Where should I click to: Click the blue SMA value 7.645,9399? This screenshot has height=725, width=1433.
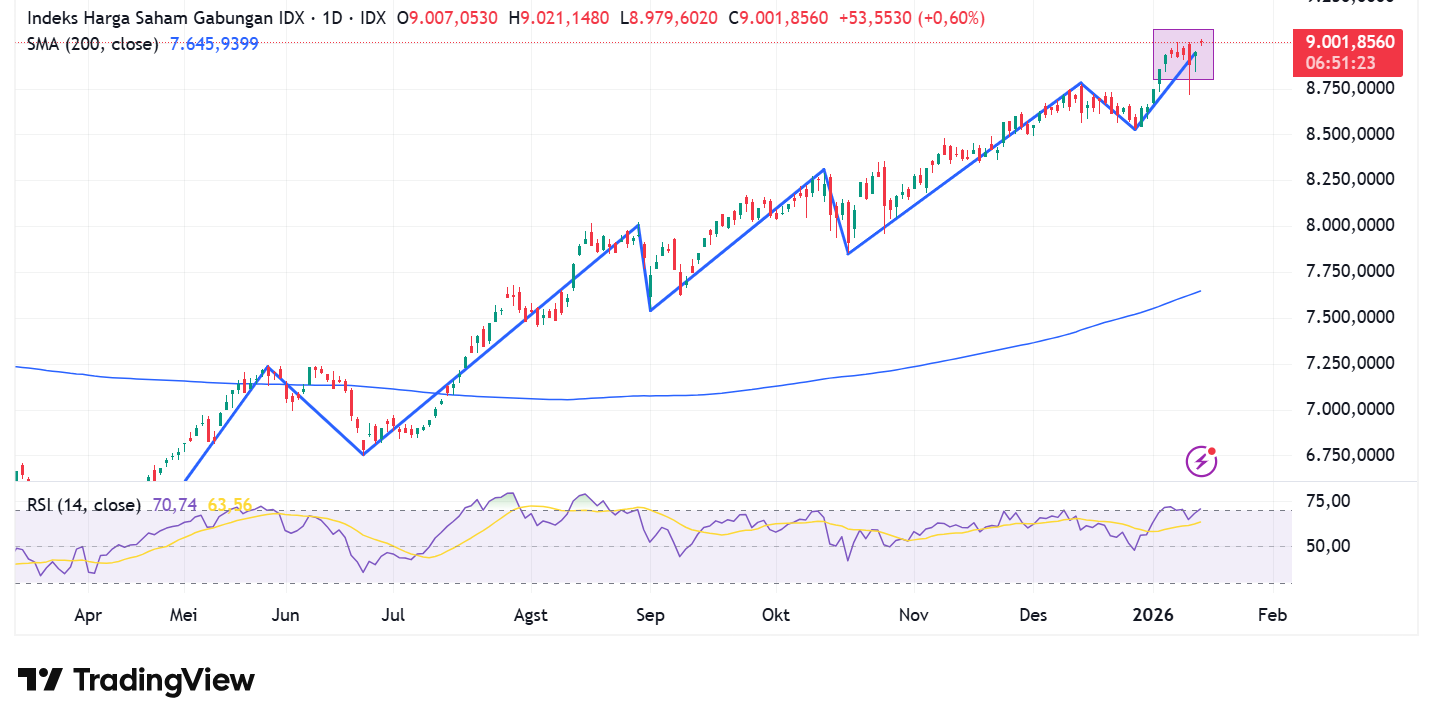point(213,44)
